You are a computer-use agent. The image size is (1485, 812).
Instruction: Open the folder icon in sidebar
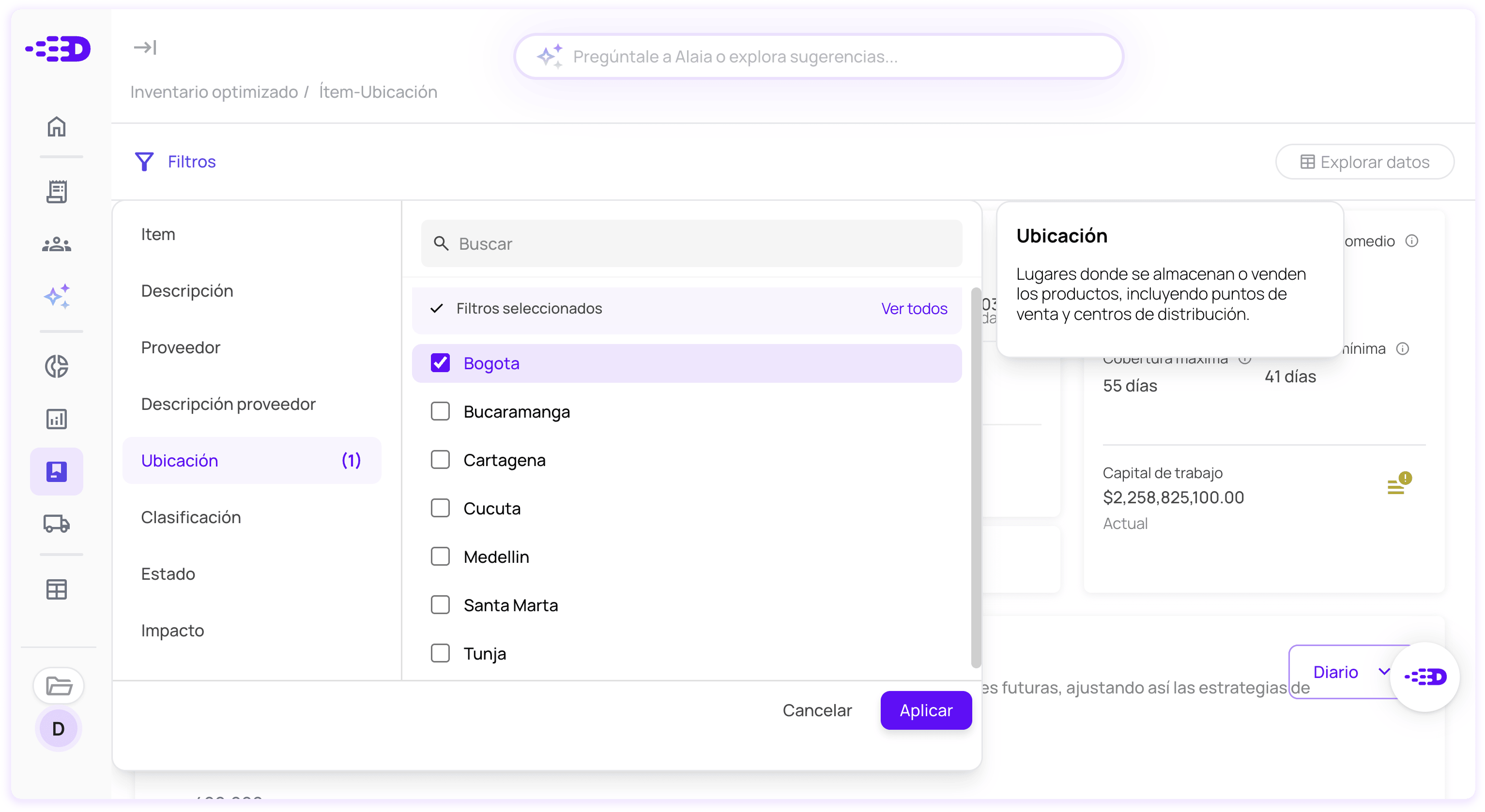click(59, 686)
